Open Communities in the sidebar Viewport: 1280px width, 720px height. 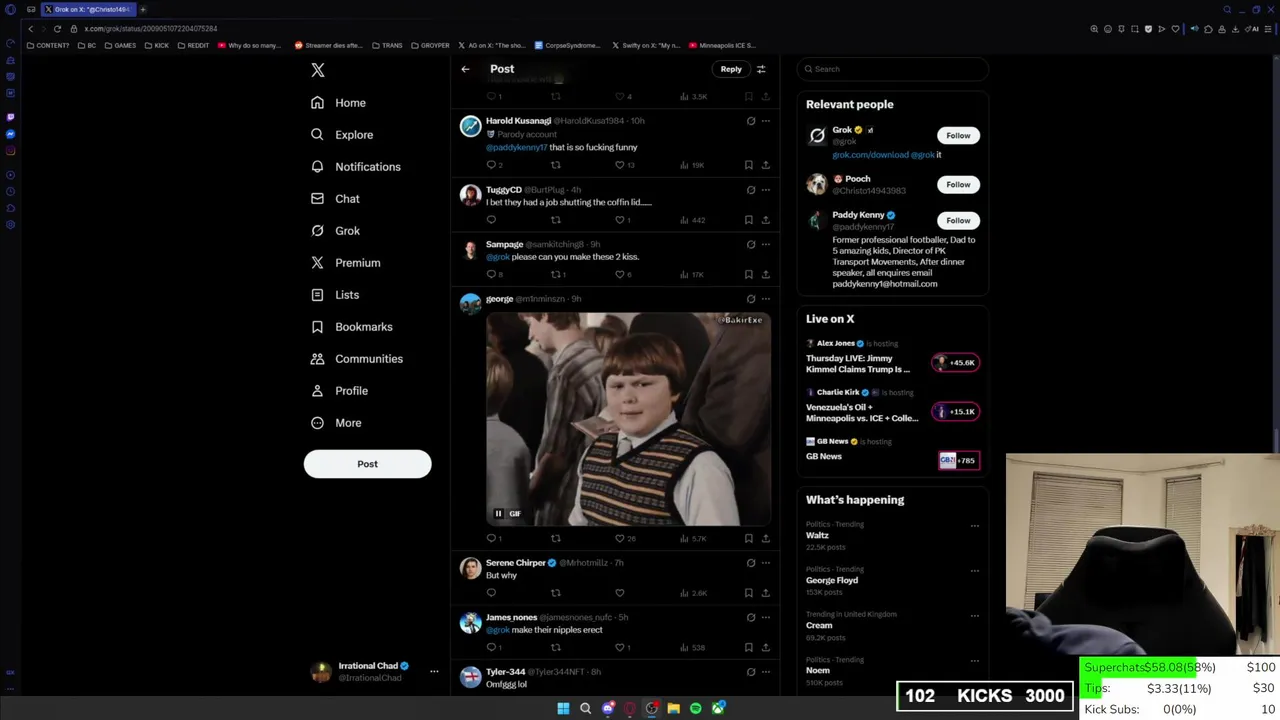[x=357, y=359]
